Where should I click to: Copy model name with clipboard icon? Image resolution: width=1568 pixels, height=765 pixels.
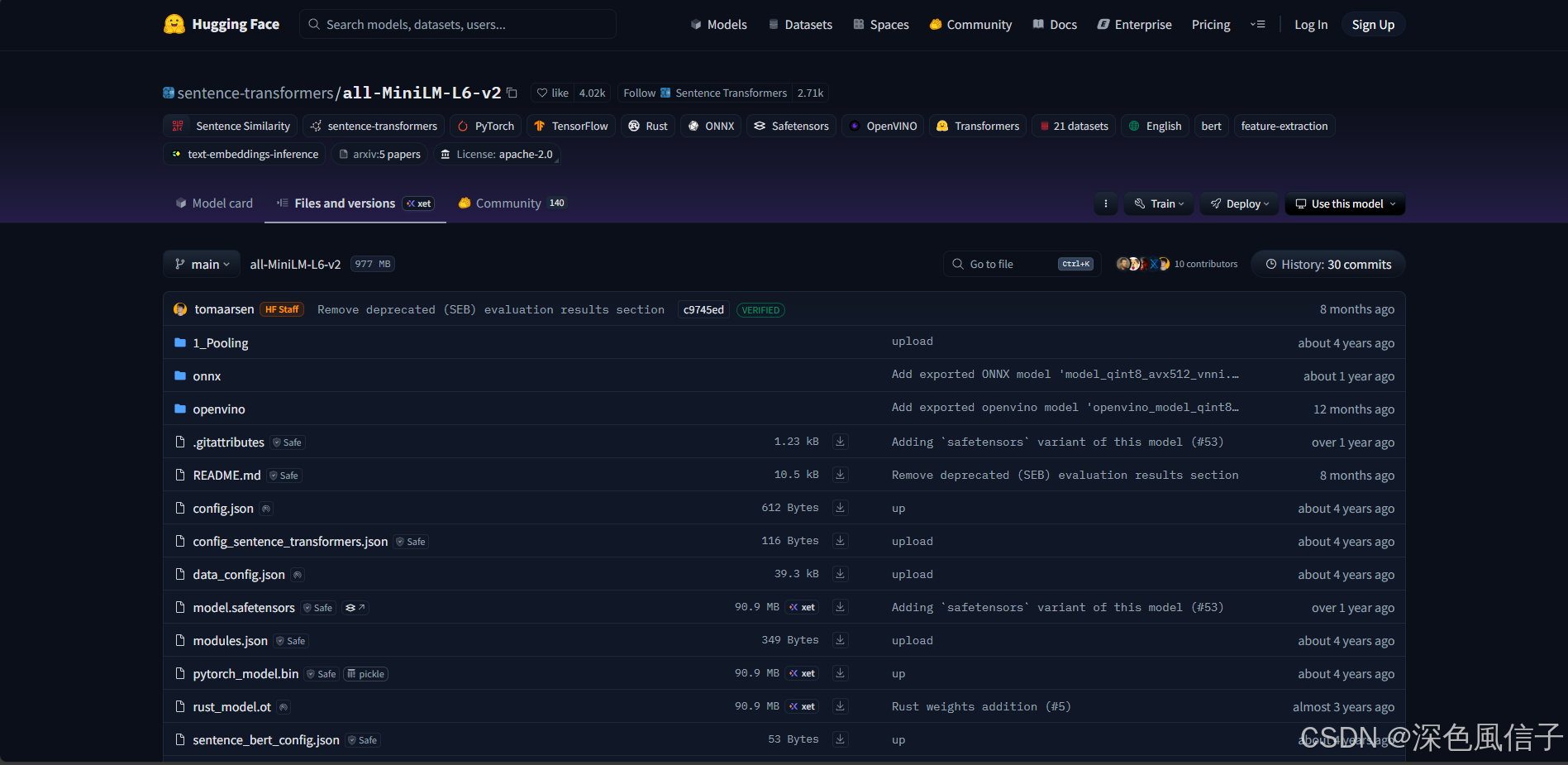point(512,93)
